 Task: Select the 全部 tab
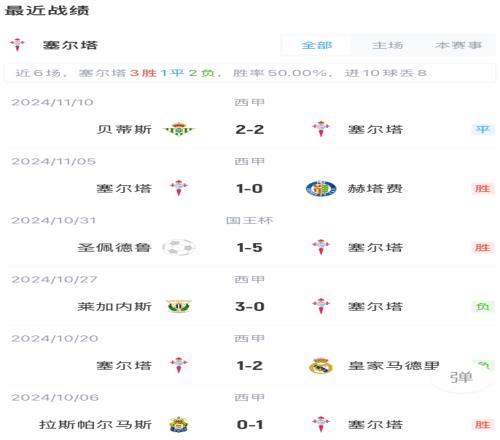pyautogui.click(x=316, y=45)
